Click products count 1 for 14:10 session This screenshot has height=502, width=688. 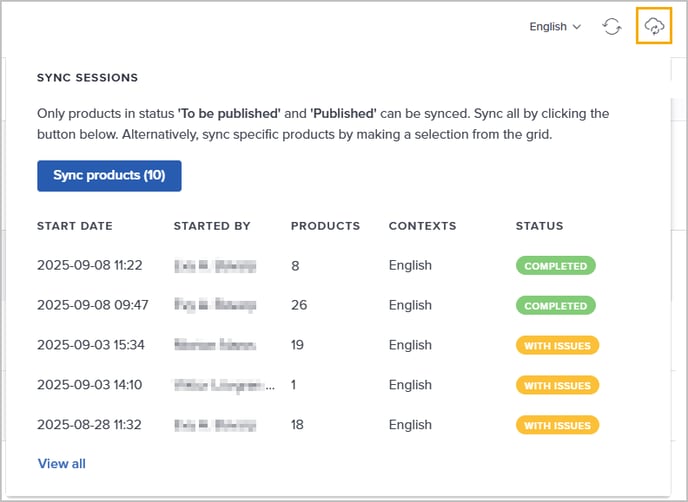coord(293,385)
